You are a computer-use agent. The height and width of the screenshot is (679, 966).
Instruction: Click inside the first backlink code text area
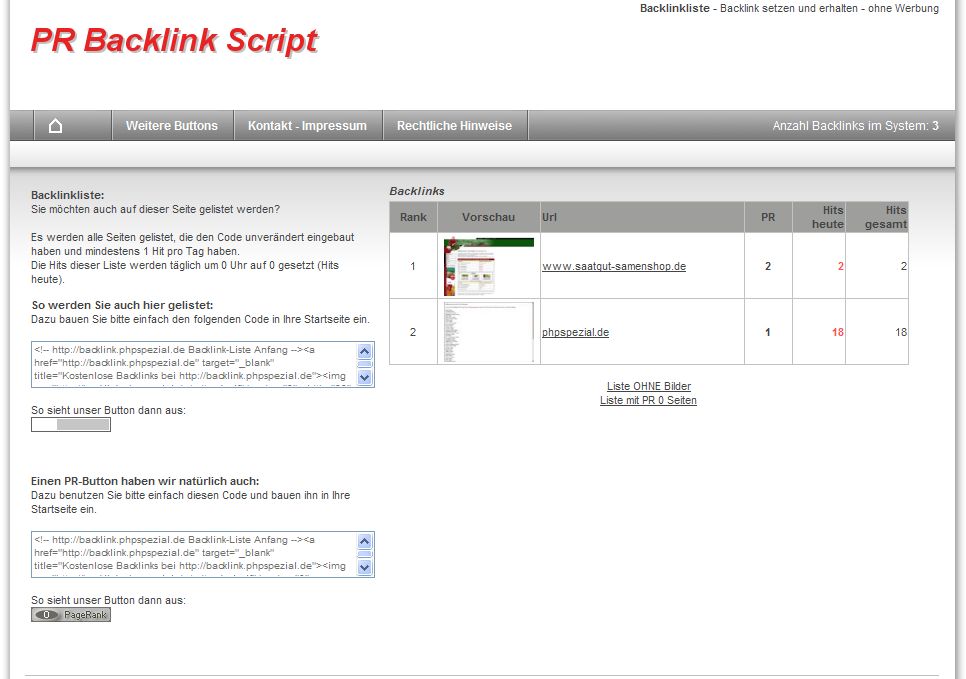pyautogui.click(x=193, y=365)
